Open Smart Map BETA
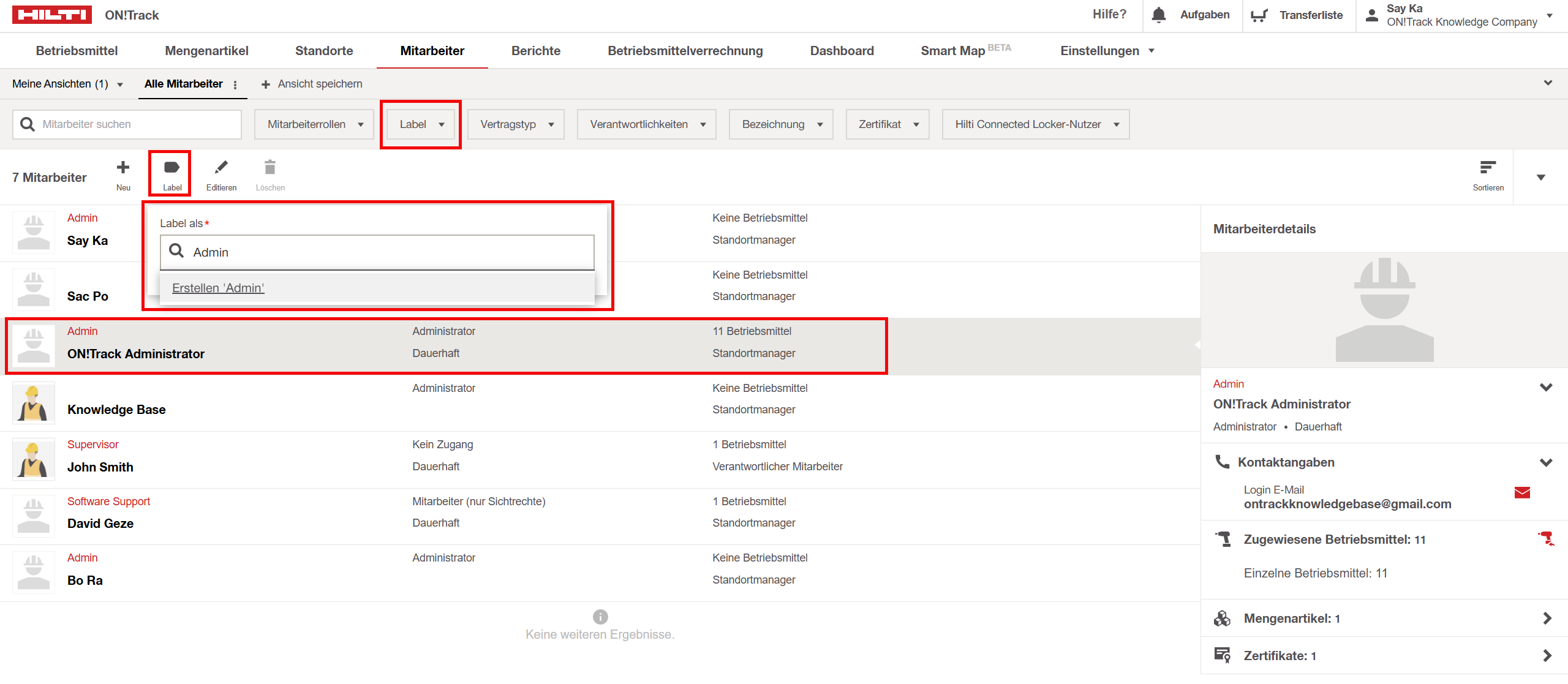 (x=965, y=51)
